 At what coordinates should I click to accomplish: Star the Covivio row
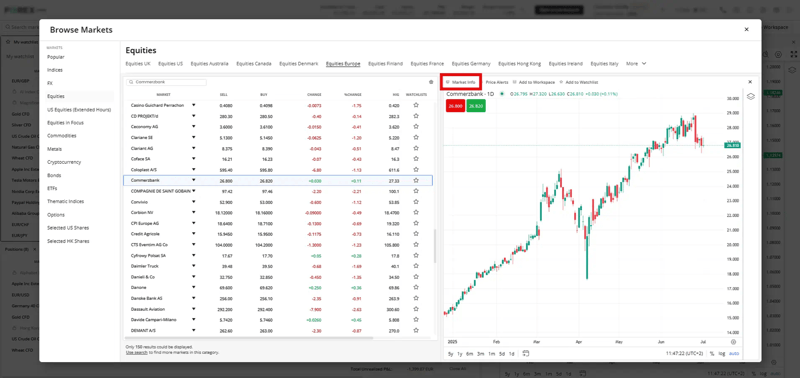tap(416, 201)
